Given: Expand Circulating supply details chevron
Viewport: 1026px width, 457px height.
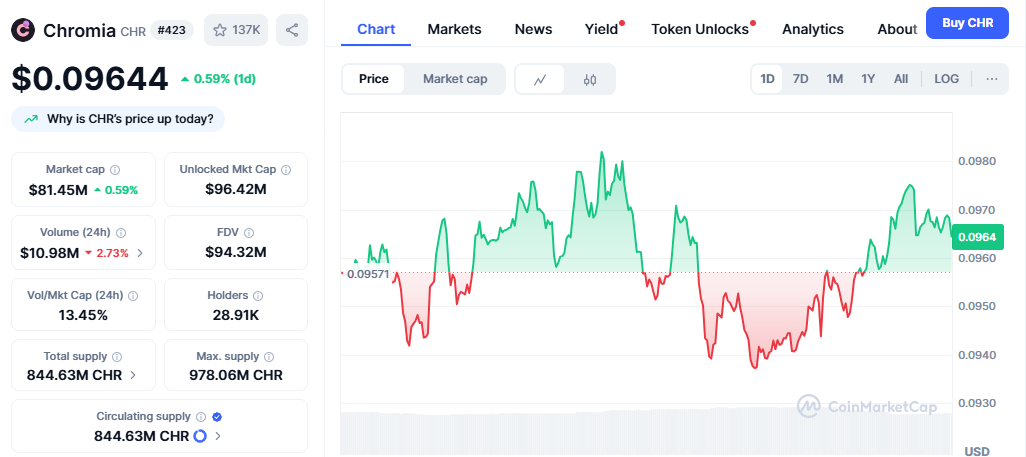Looking at the screenshot, I should [x=218, y=435].
